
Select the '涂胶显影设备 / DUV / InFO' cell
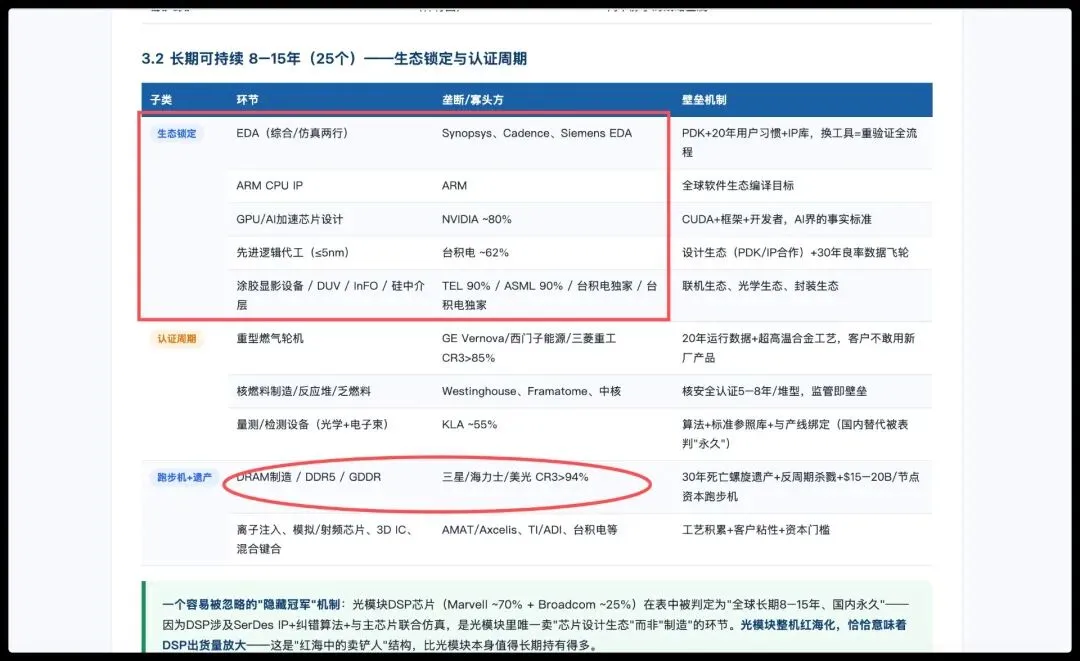[x=330, y=295]
